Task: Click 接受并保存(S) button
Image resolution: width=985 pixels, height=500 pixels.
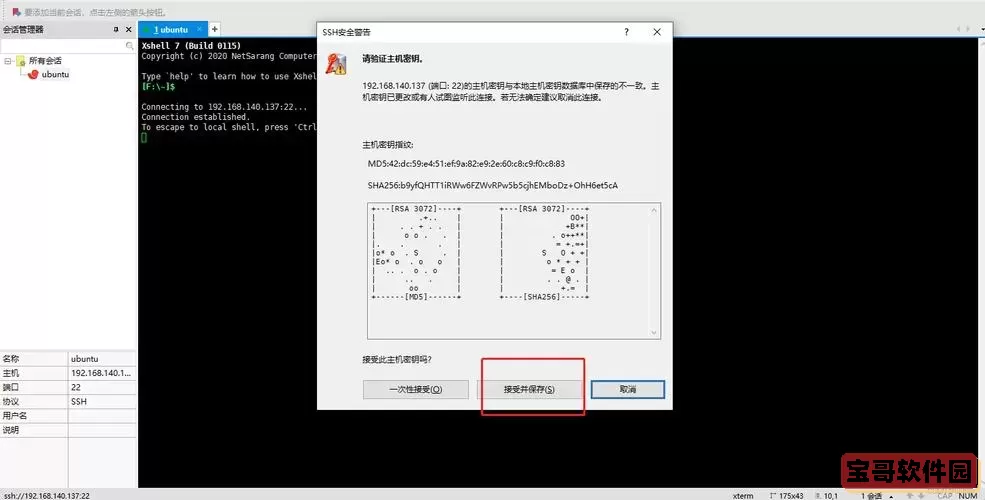Action: coord(529,389)
